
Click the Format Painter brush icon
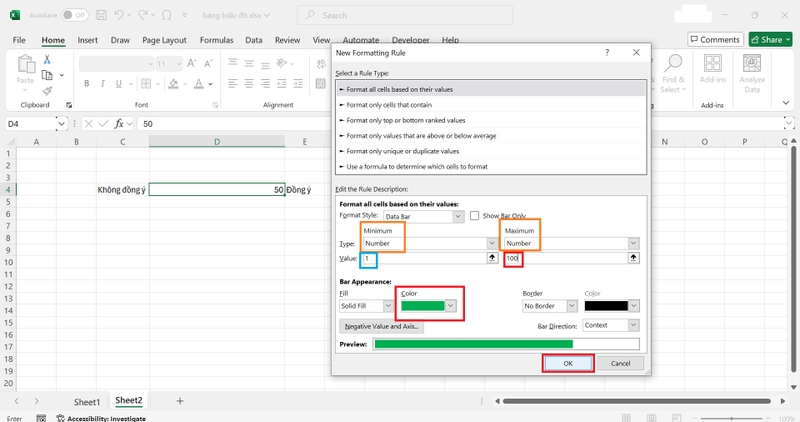pos(47,91)
